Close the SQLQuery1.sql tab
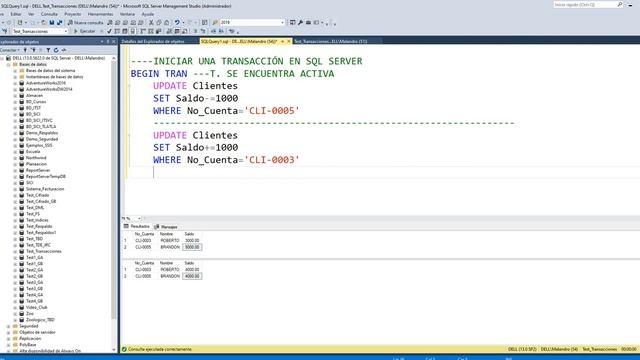The width and height of the screenshot is (640, 360). pos(289,41)
